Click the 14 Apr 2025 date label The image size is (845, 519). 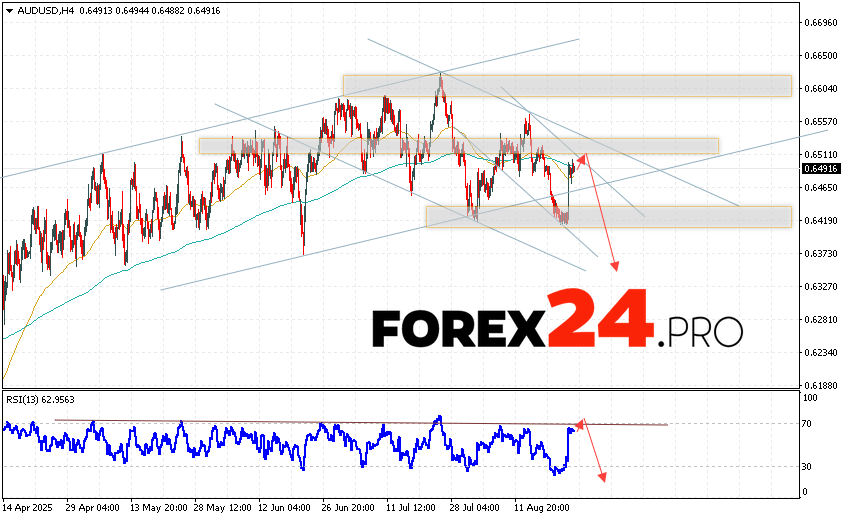pos(28,507)
